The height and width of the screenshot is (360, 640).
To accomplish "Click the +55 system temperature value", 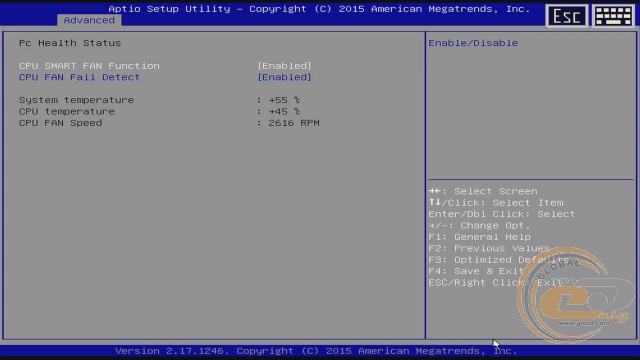I will 284,100.
